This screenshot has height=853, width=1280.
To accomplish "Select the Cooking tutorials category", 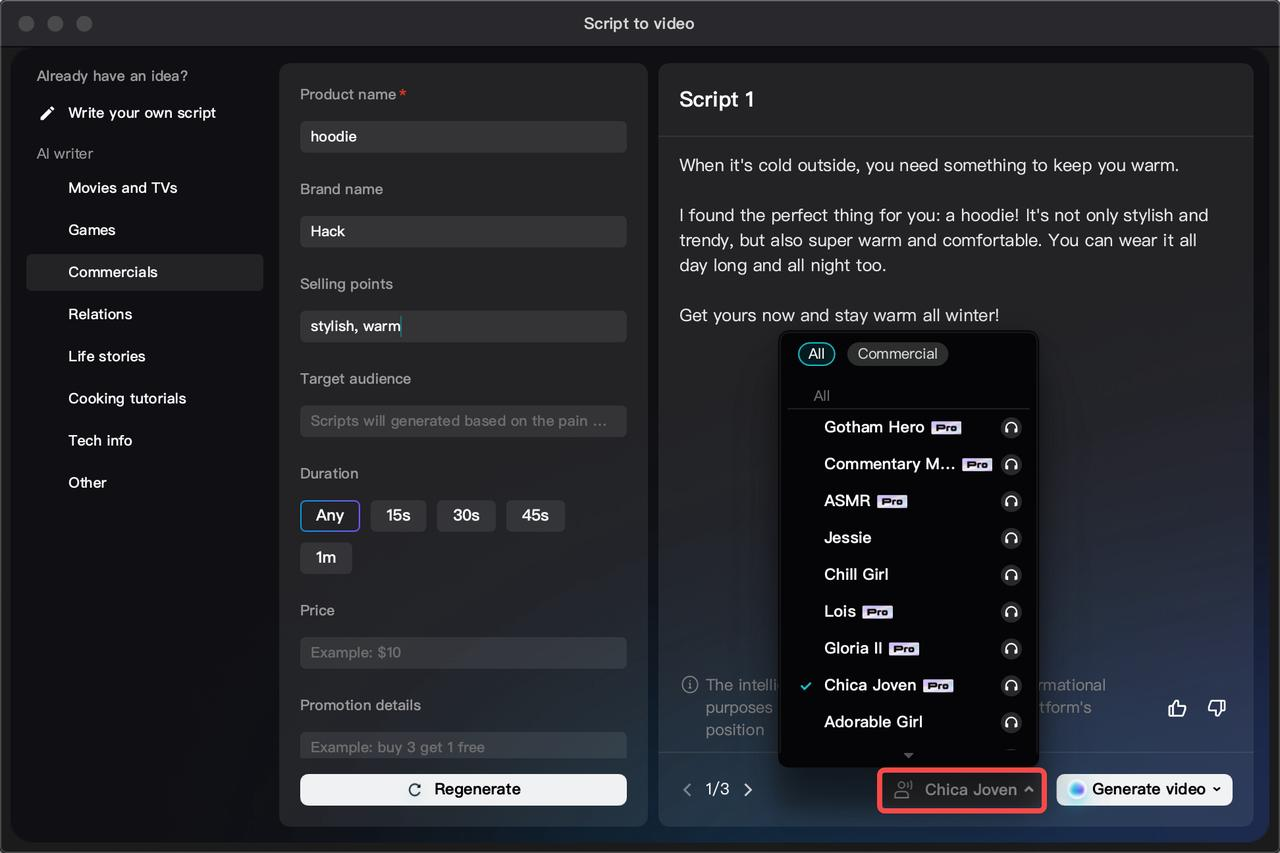I will [x=127, y=398].
